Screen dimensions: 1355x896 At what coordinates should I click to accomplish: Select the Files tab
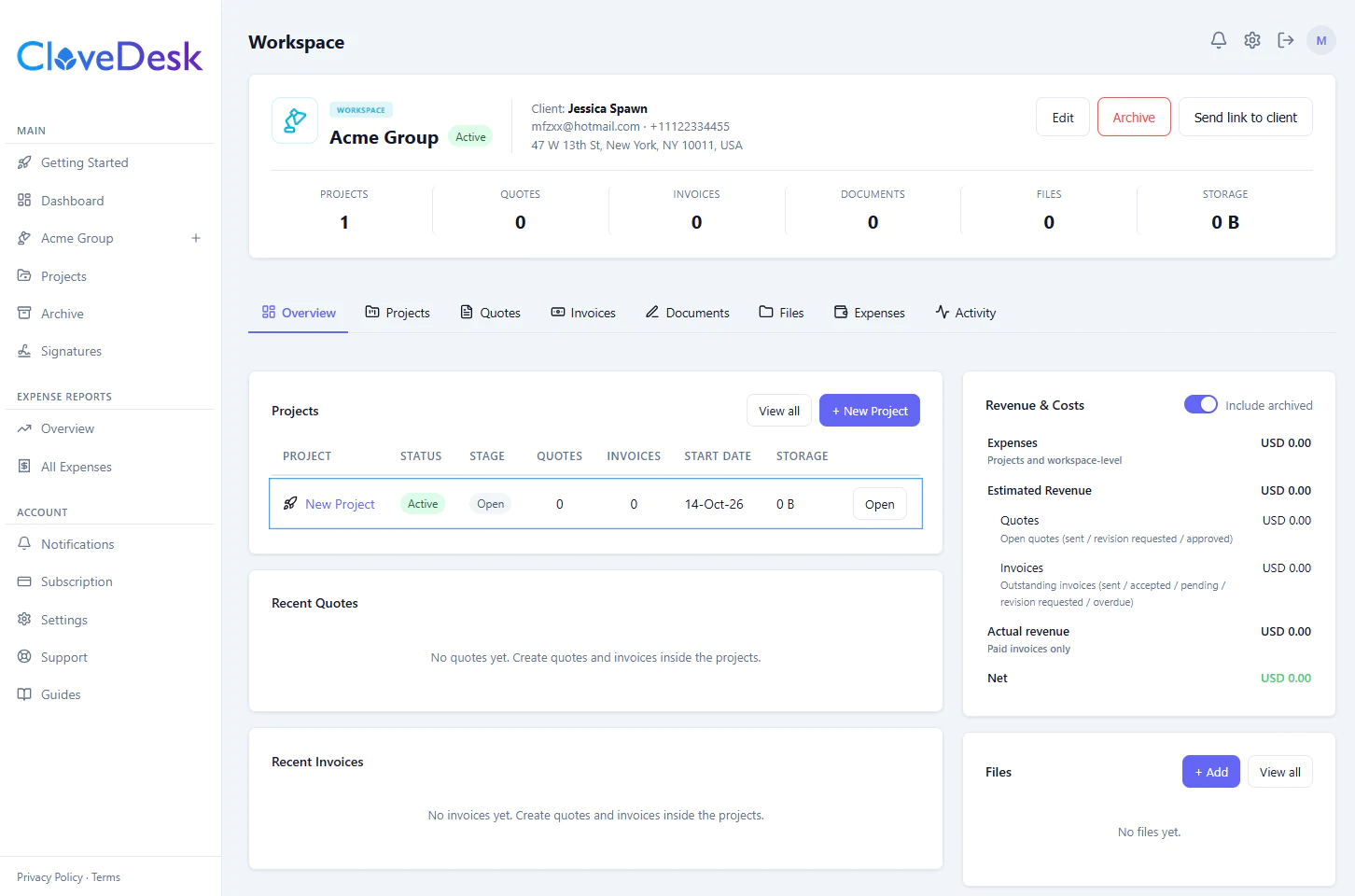coord(781,313)
